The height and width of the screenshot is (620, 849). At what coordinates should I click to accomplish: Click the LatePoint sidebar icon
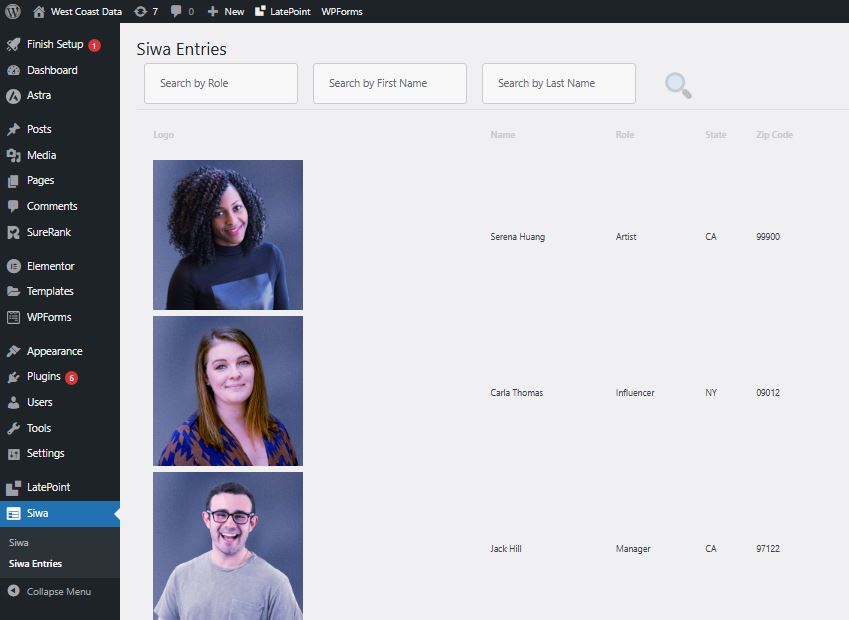14,488
